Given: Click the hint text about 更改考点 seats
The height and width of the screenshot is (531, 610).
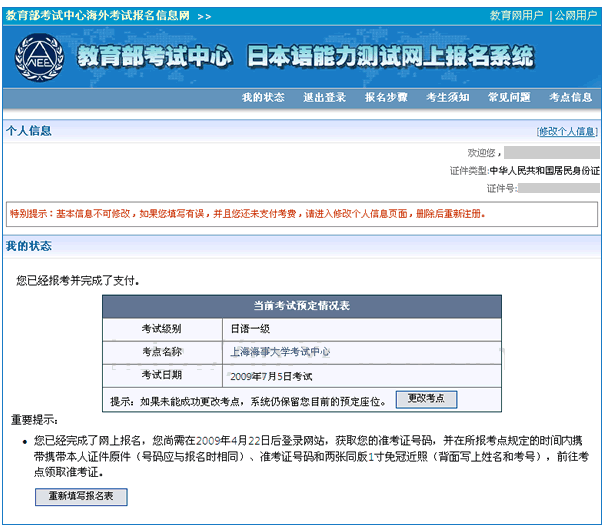Looking at the screenshot, I should tap(248, 402).
